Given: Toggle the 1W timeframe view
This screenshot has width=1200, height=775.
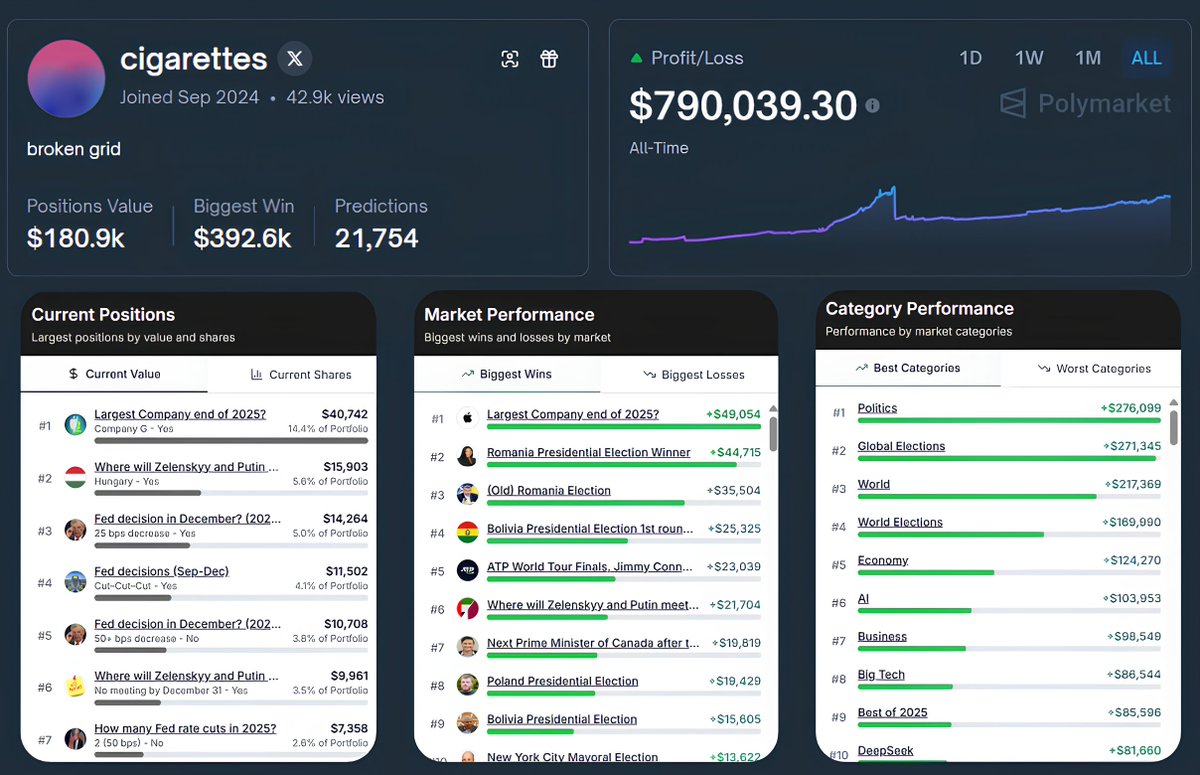Looking at the screenshot, I should pyautogui.click(x=1029, y=58).
